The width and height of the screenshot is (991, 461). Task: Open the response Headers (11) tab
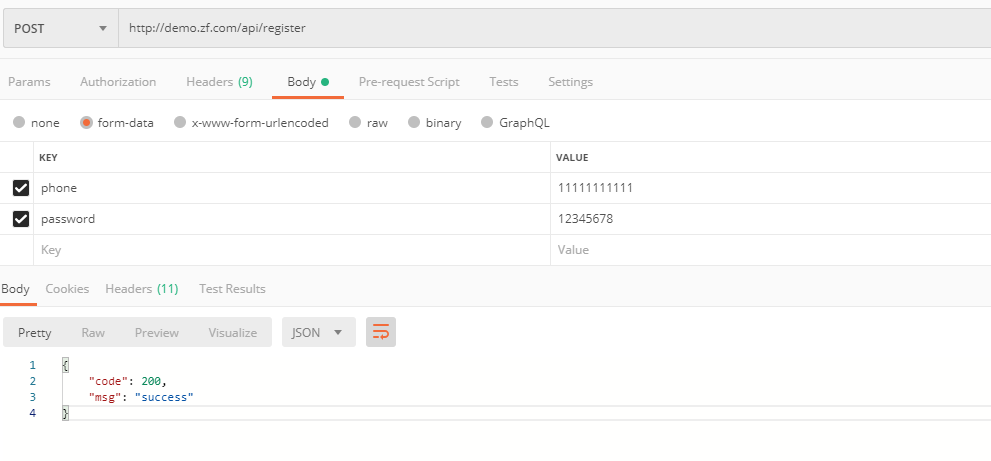(142, 288)
